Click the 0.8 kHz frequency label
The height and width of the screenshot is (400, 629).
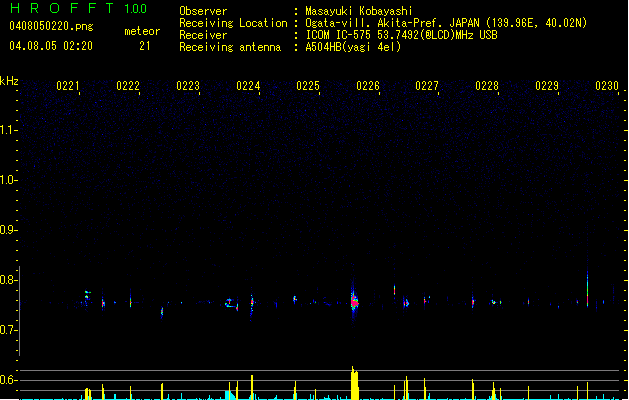tap(8, 280)
